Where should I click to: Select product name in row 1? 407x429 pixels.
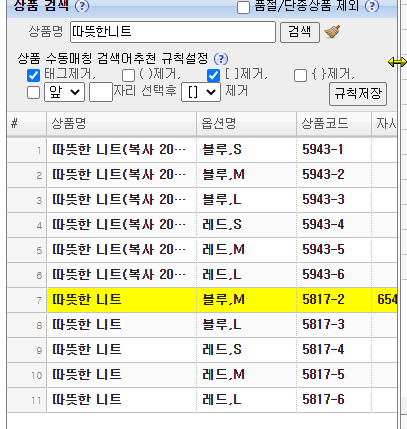click(x=122, y=150)
